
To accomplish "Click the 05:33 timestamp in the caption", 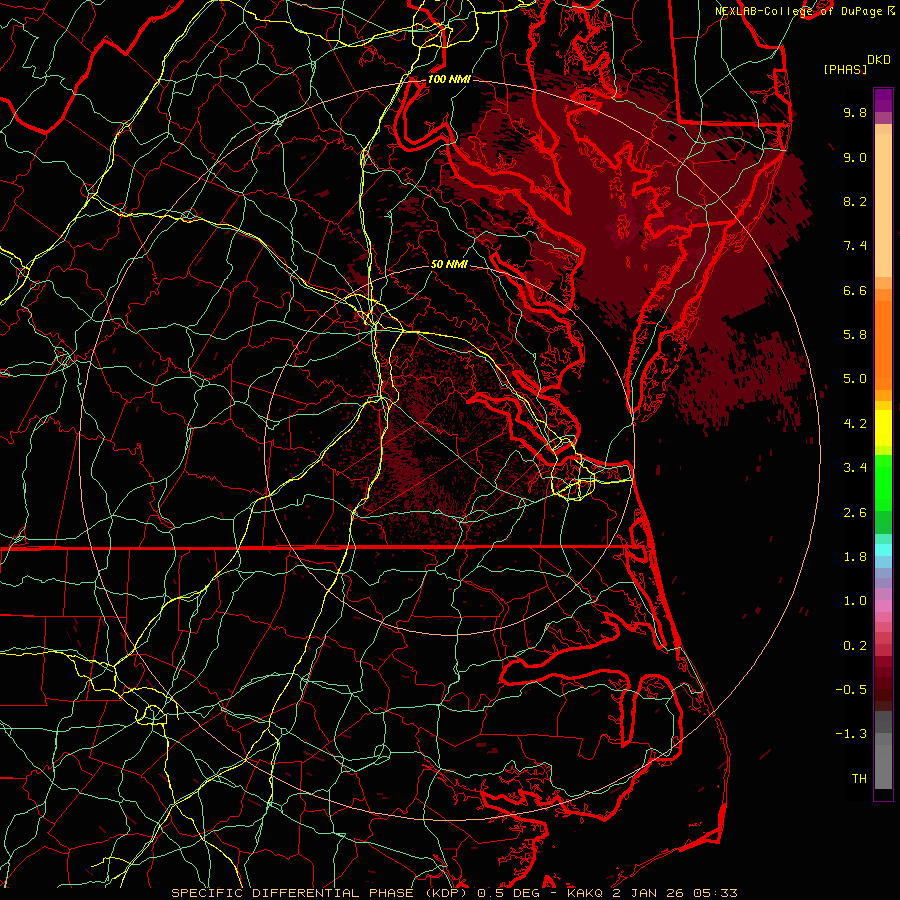I will 715,893.
